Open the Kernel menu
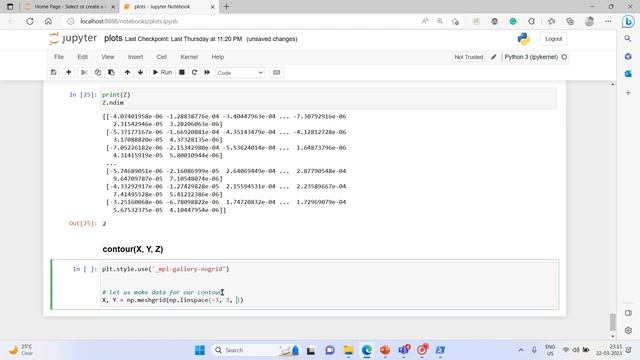 pyautogui.click(x=189, y=57)
